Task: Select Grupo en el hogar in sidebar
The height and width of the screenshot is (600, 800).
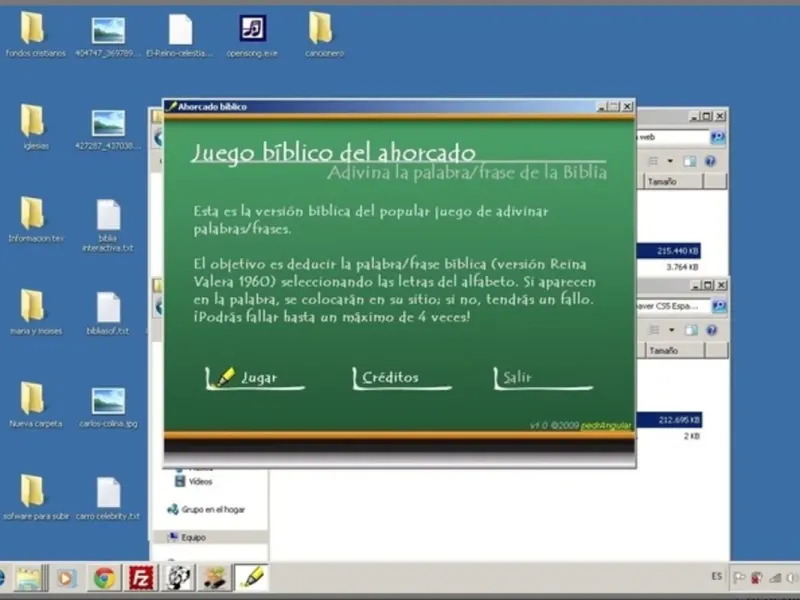Action: 207,509
